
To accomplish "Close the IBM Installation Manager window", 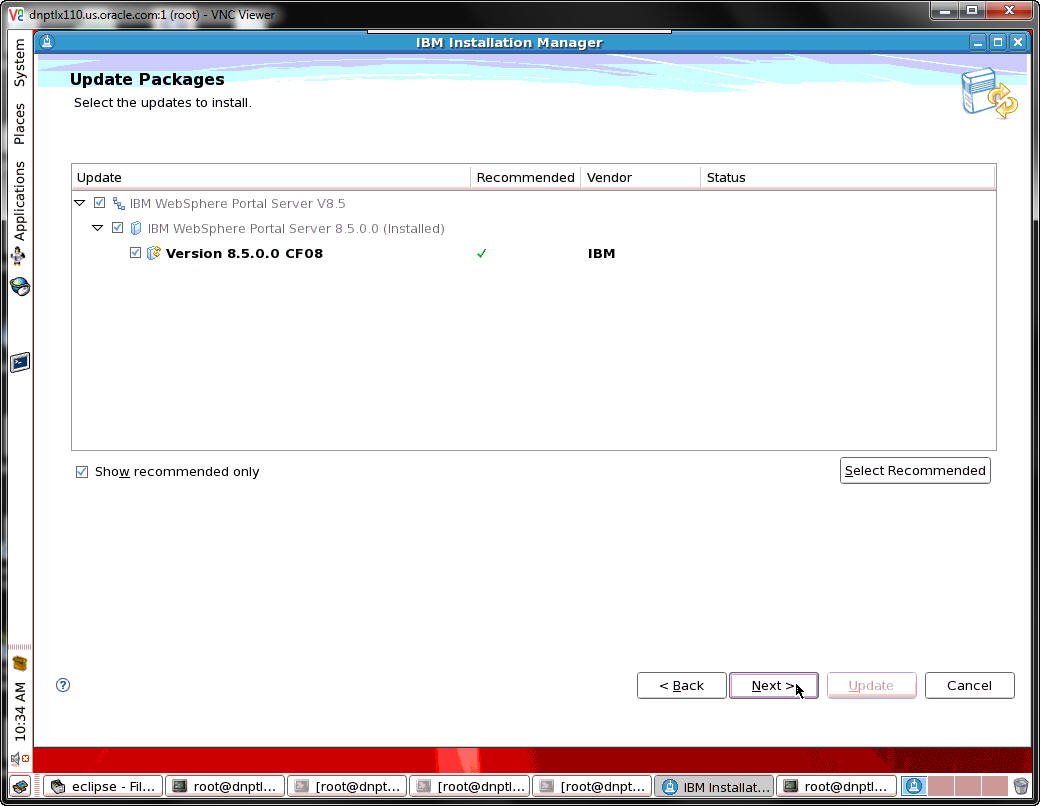I will (1018, 42).
